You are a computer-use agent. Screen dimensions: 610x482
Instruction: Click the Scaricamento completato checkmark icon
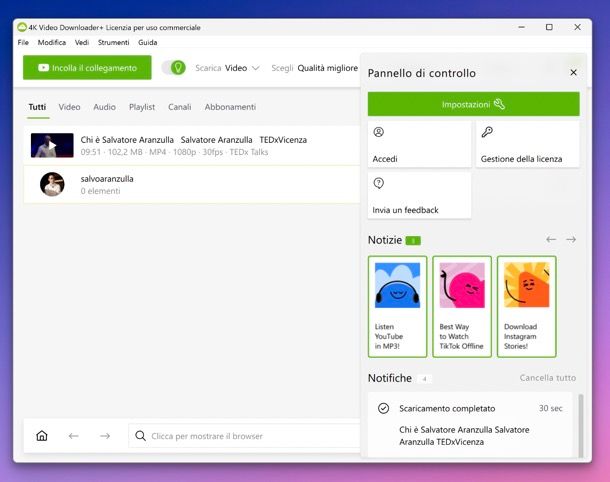tap(383, 408)
